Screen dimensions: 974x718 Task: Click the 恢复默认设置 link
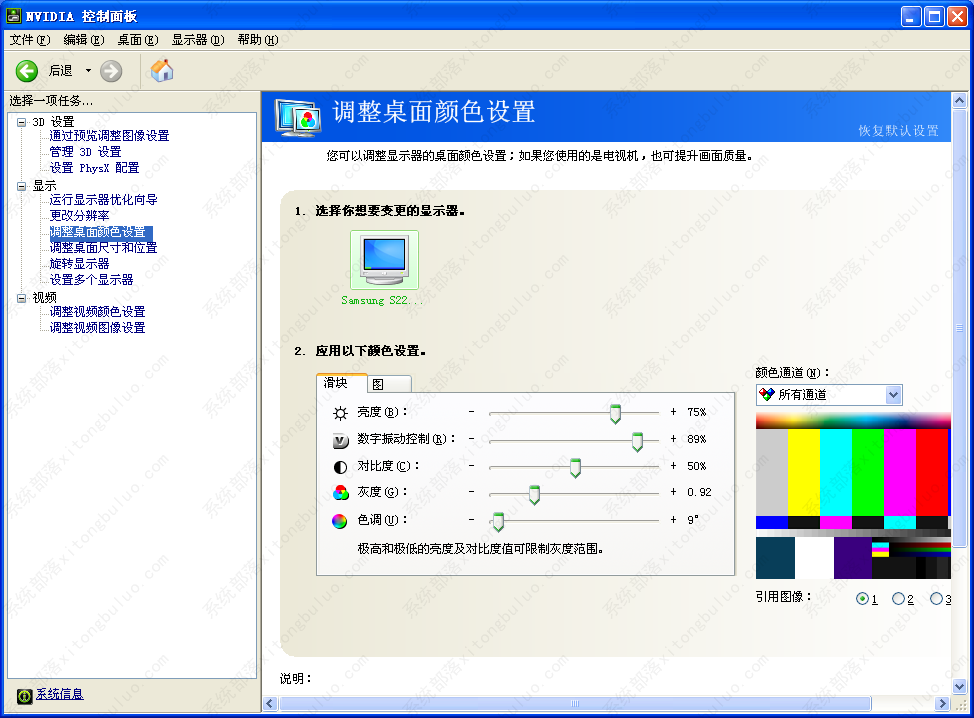(899, 130)
